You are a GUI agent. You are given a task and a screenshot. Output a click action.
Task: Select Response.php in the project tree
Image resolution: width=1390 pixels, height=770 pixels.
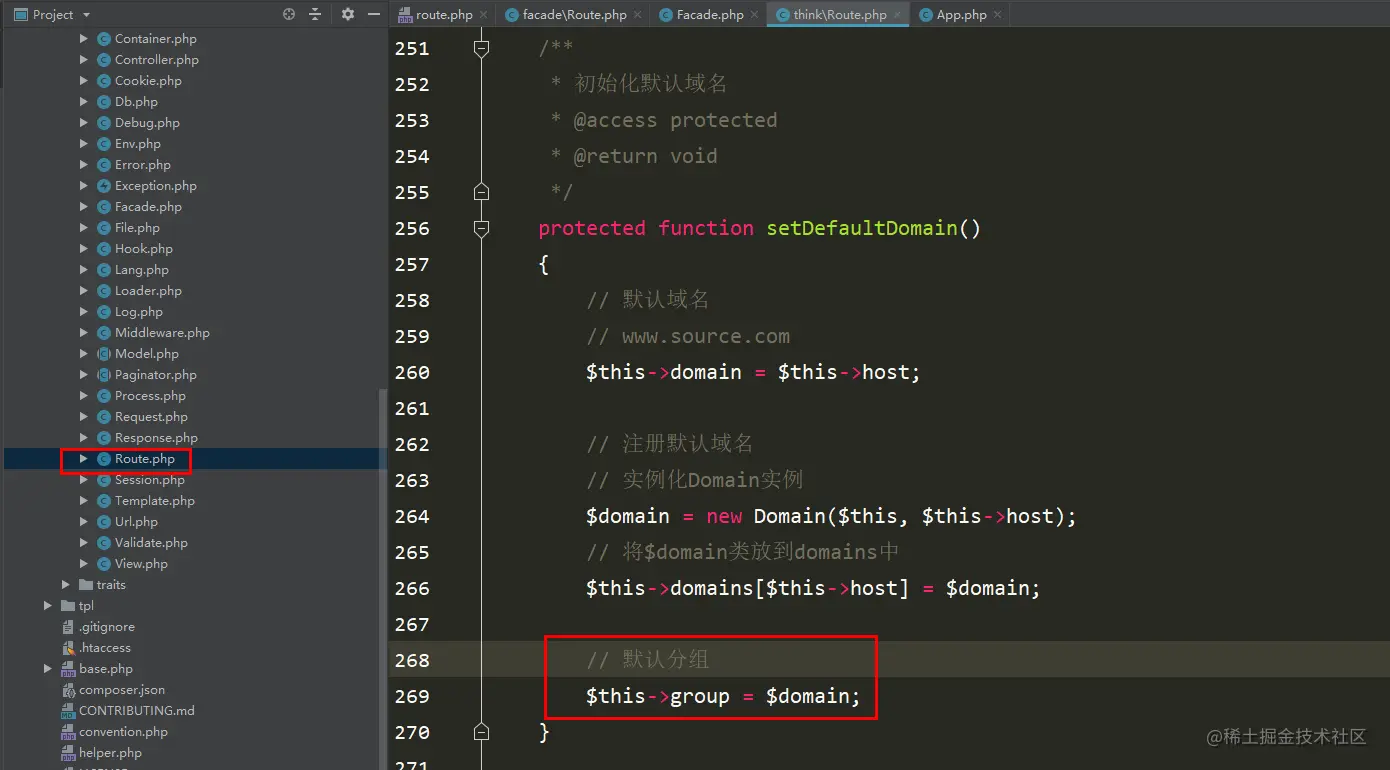coord(156,438)
